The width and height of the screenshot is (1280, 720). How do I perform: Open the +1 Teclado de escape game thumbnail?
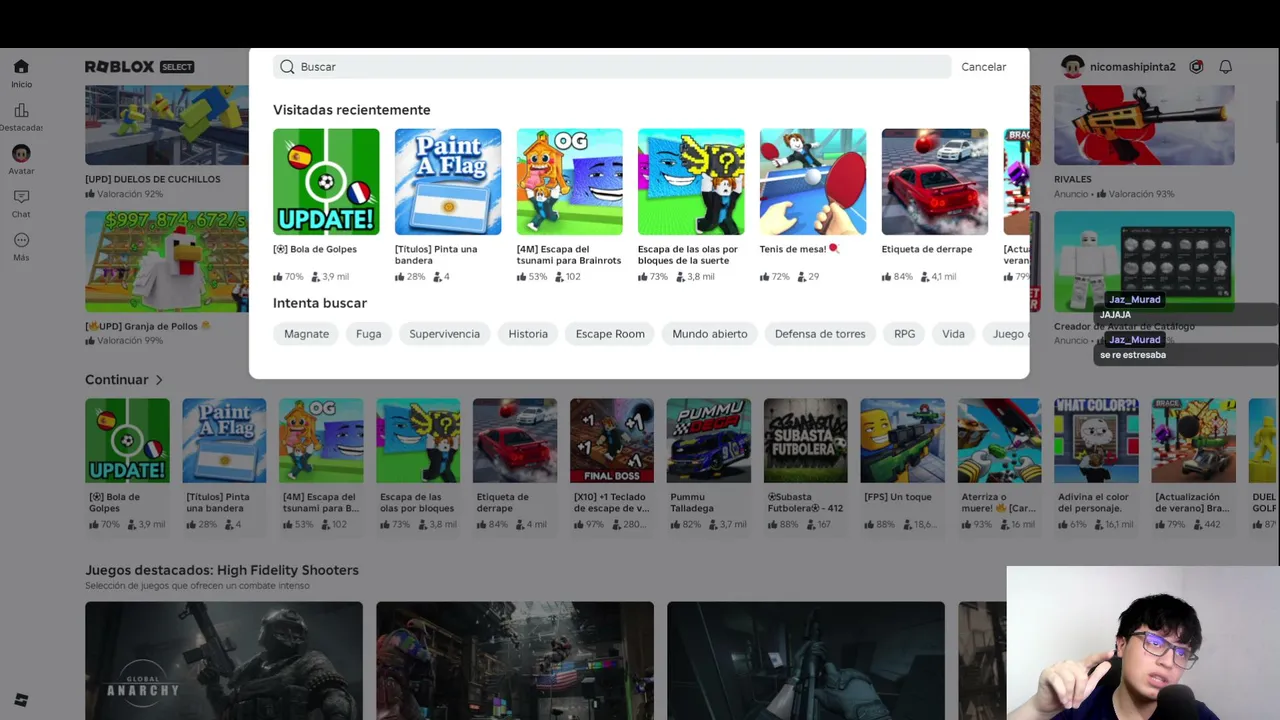click(612, 441)
